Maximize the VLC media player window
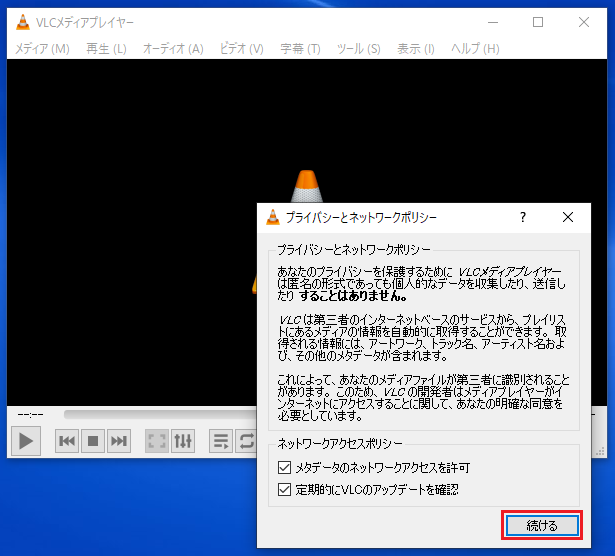Viewport: 615px width, 556px height. coord(538,22)
